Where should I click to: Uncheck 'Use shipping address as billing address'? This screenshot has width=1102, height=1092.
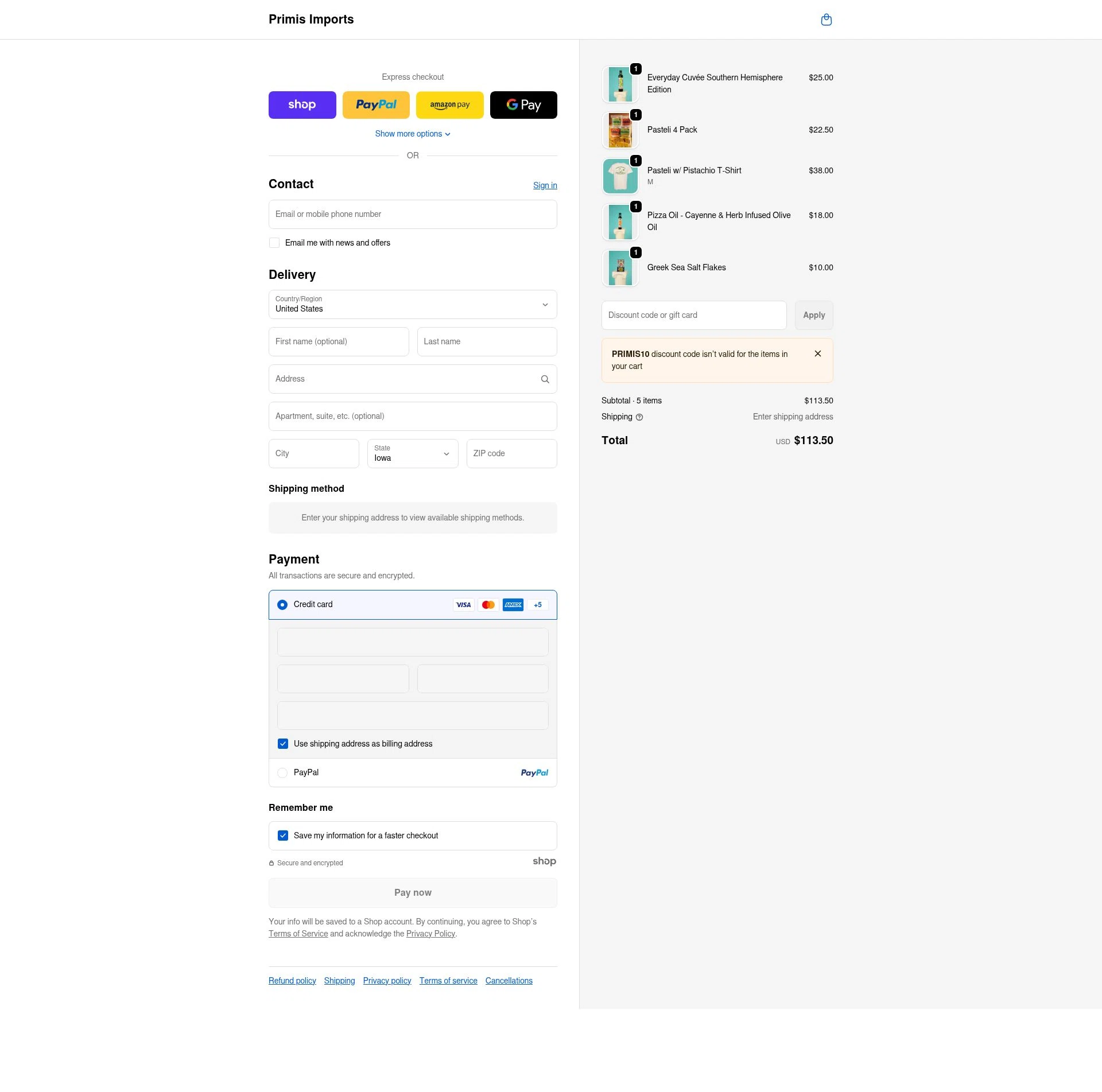click(x=282, y=743)
